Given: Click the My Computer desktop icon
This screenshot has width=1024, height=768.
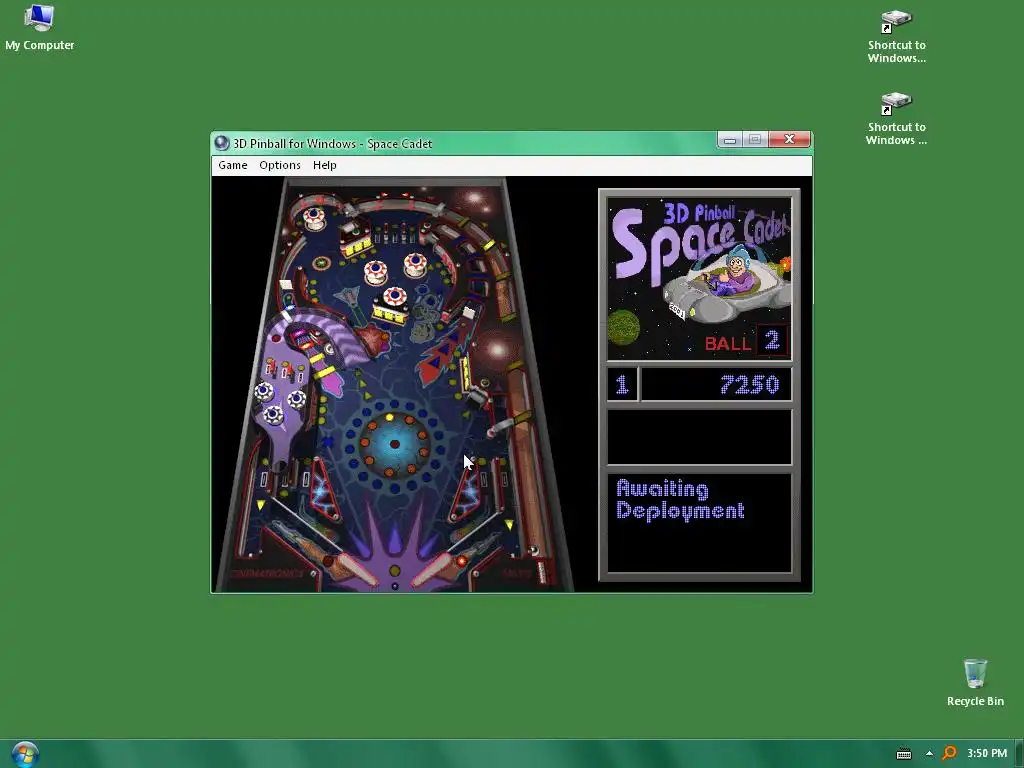Looking at the screenshot, I should 39,27.
